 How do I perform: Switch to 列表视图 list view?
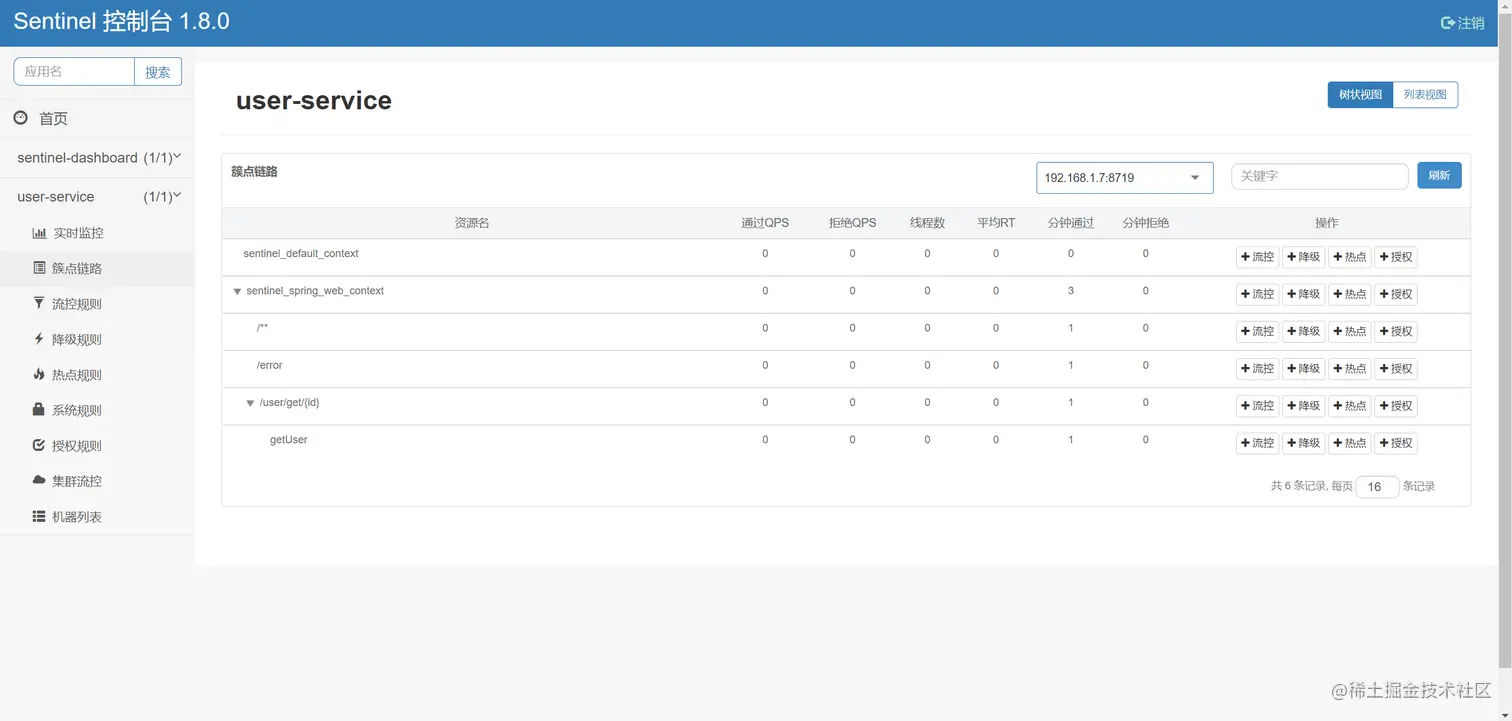1425,95
